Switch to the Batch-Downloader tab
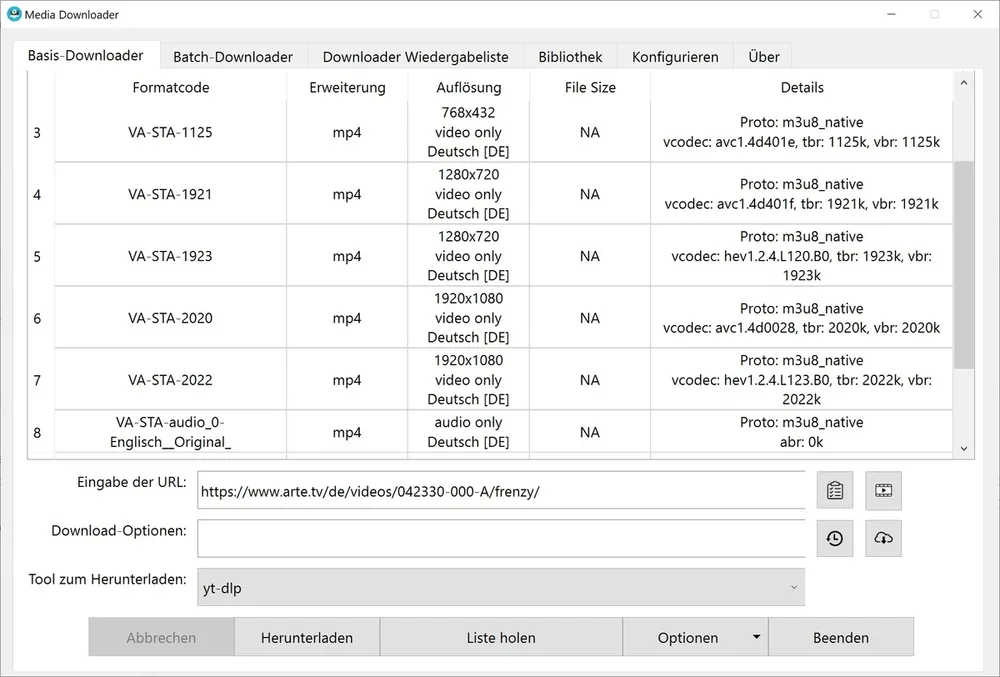The width and height of the screenshot is (1000, 677). point(233,57)
